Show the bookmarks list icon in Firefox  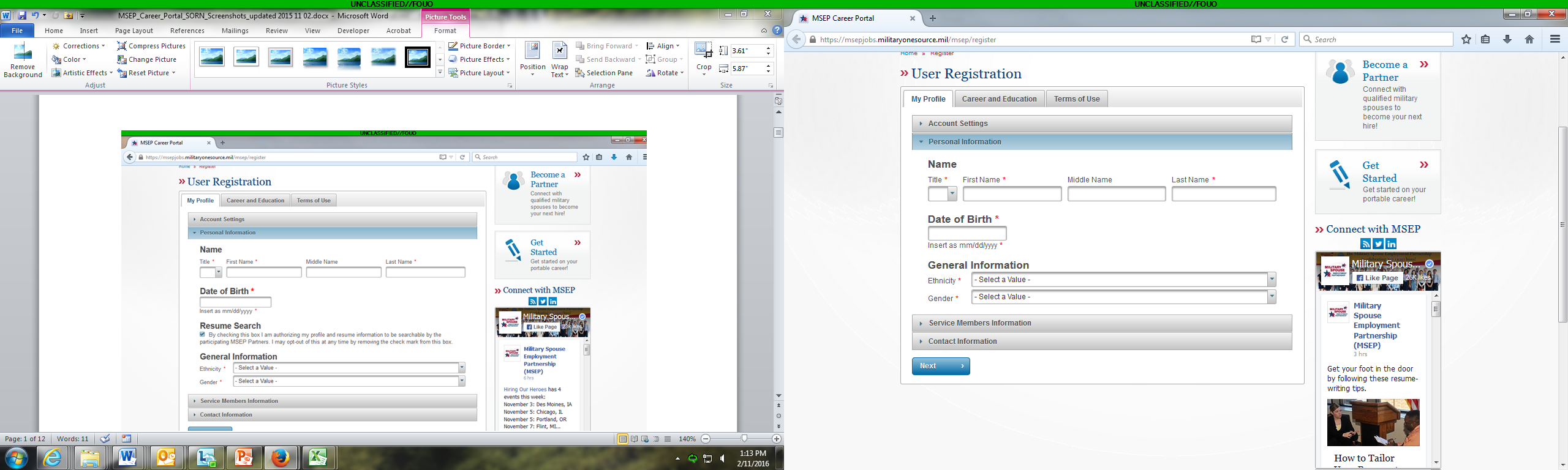point(1485,39)
